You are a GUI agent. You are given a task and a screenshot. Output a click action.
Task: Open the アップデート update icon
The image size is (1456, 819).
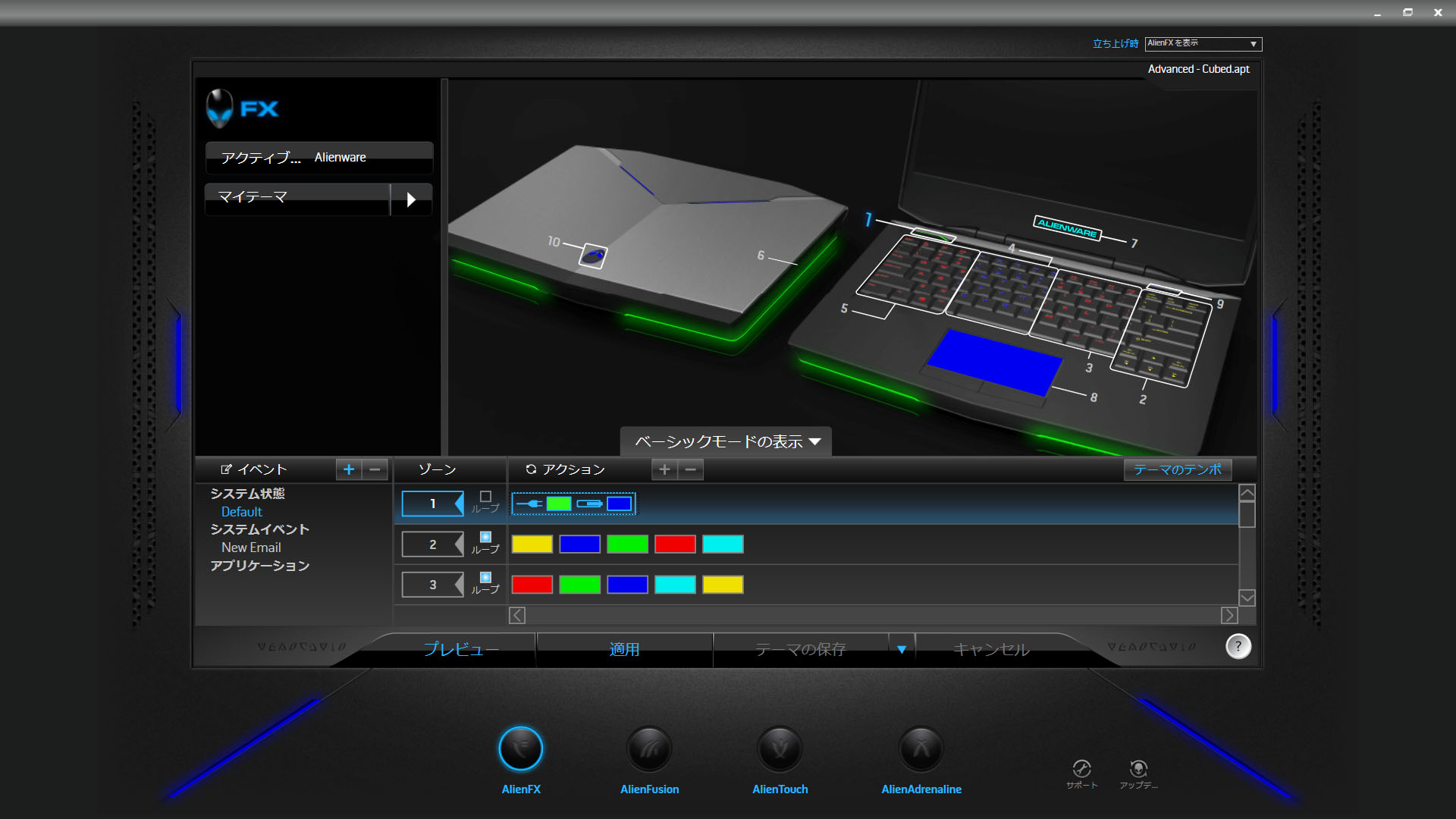click(1138, 769)
